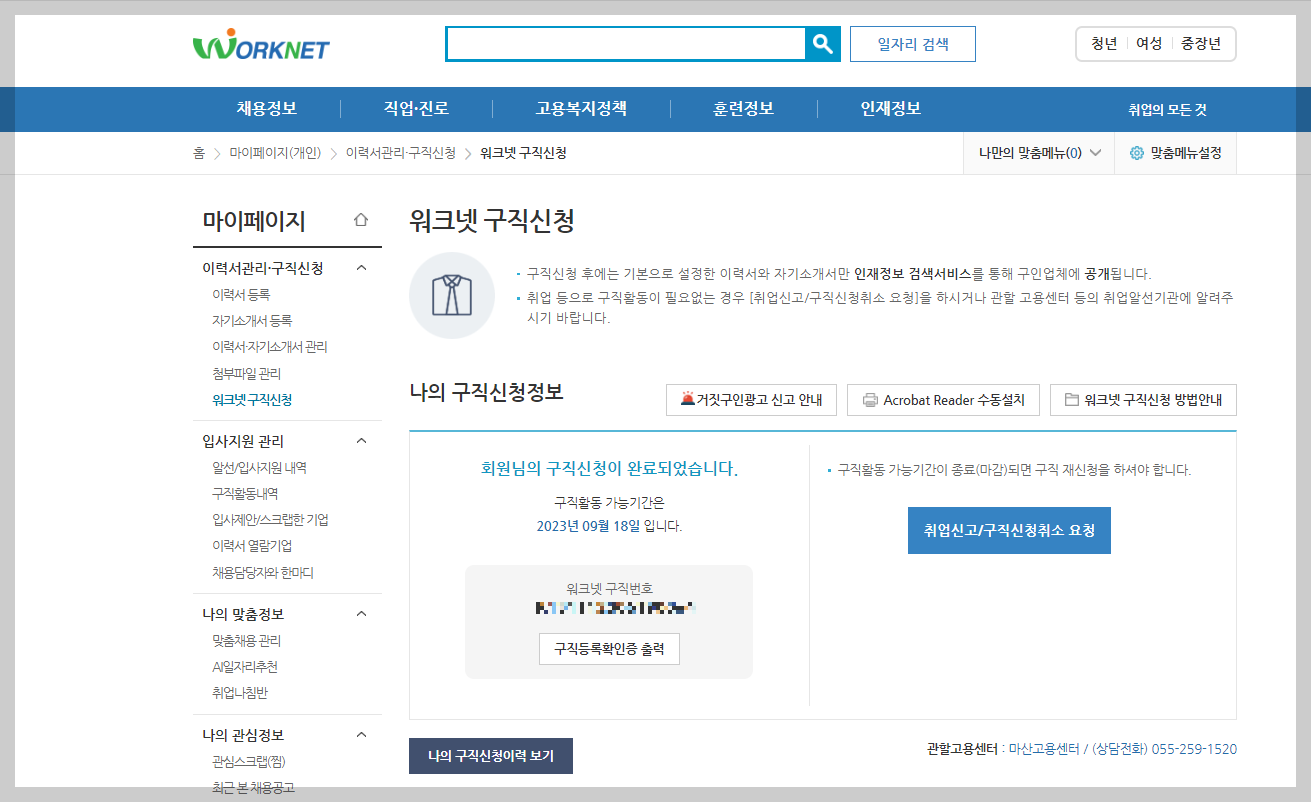1311x802 pixels.
Task: Open 취업나침반 in the sidebar
Action: pyautogui.click(x=239, y=693)
